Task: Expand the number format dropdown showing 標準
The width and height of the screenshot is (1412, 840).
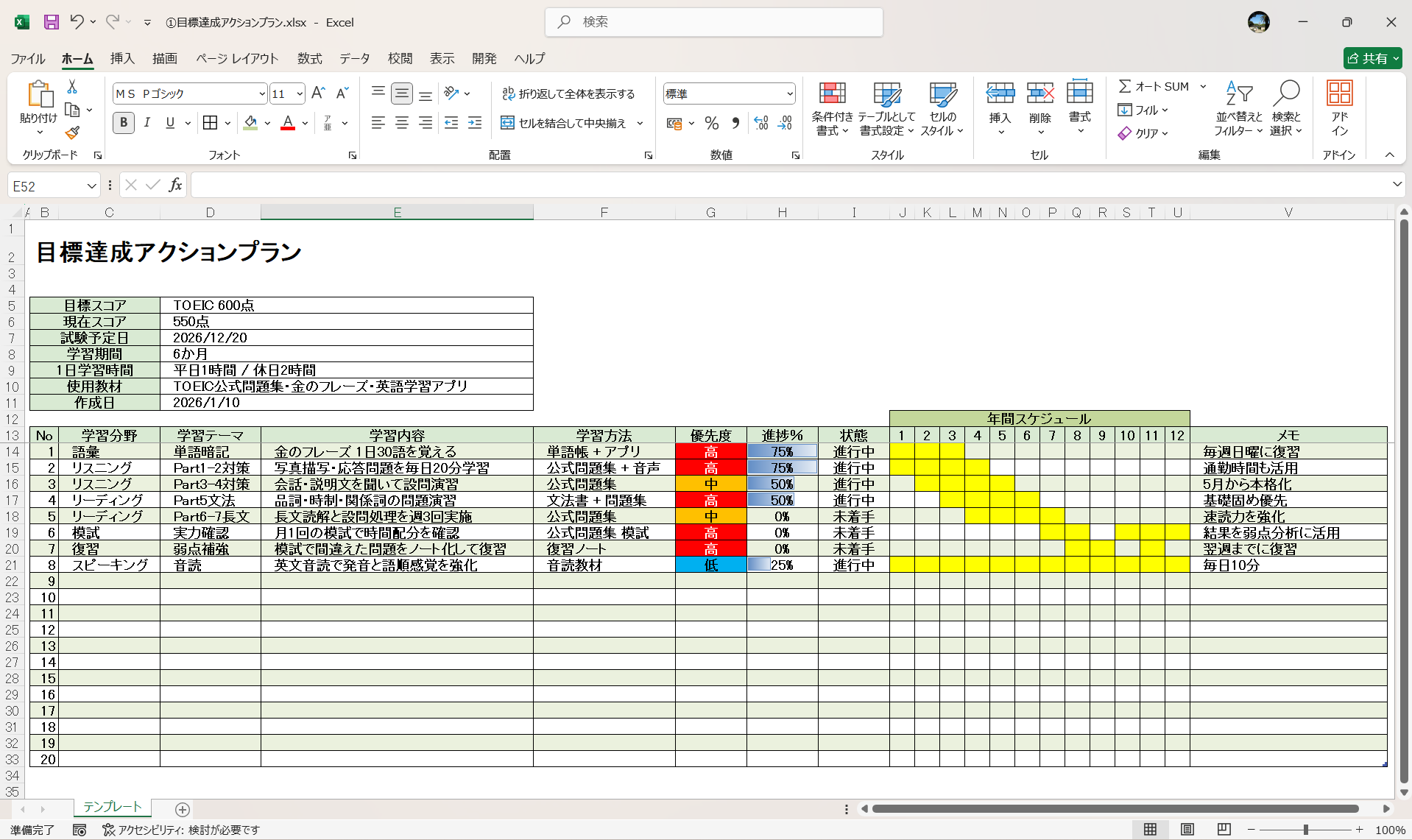Action: pos(789,93)
